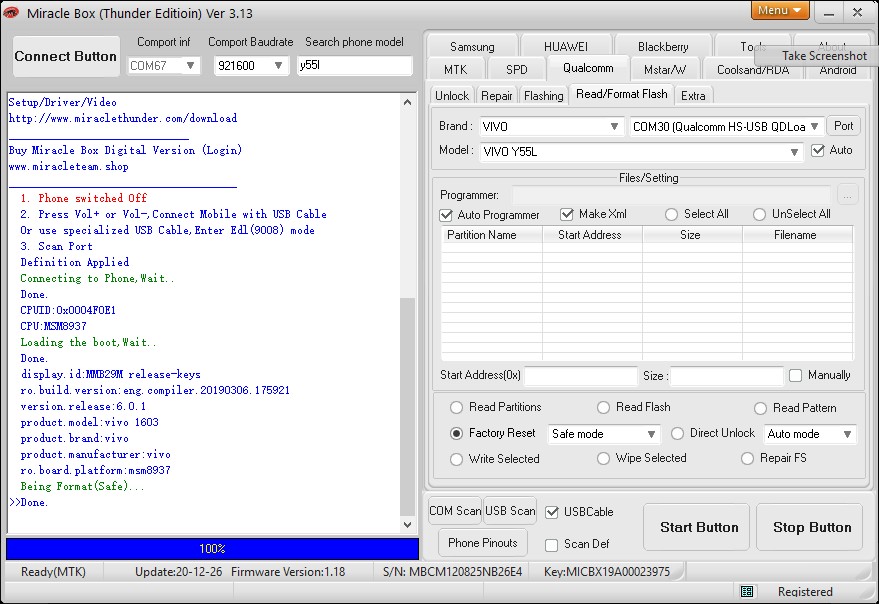Click the Start Button
Viewport: 879px width, 604px height.
coord(696,527)
